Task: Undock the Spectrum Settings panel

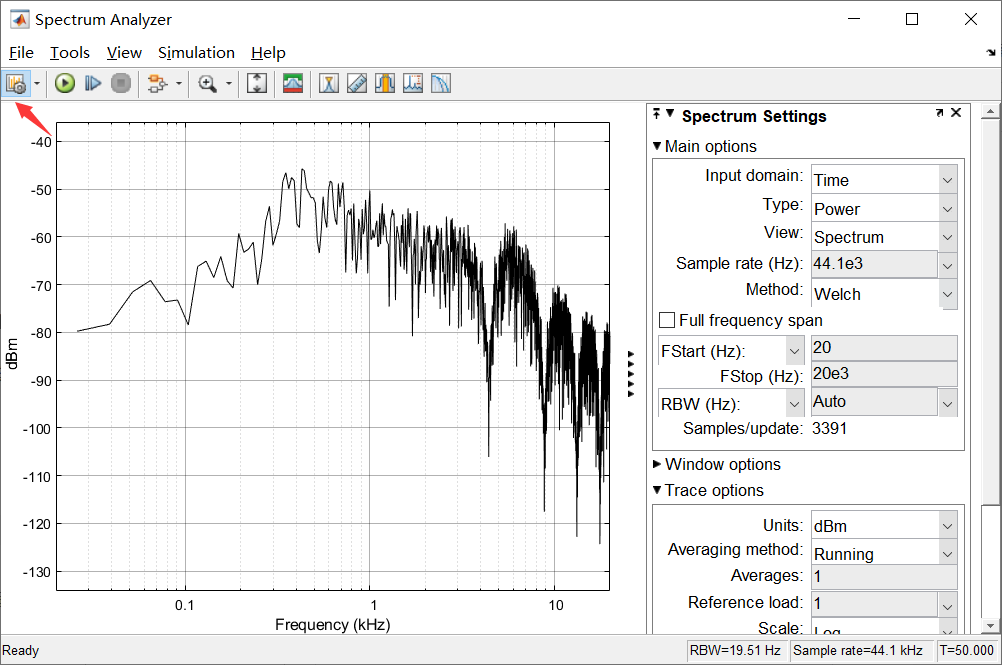Action: pos(939,112)
